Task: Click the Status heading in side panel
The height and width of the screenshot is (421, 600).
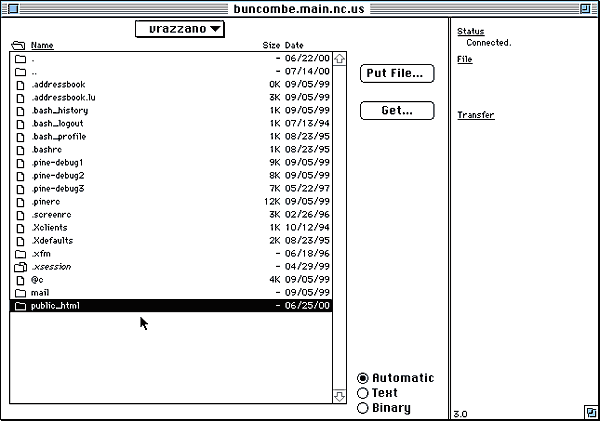Action: [x=471, y=31]
